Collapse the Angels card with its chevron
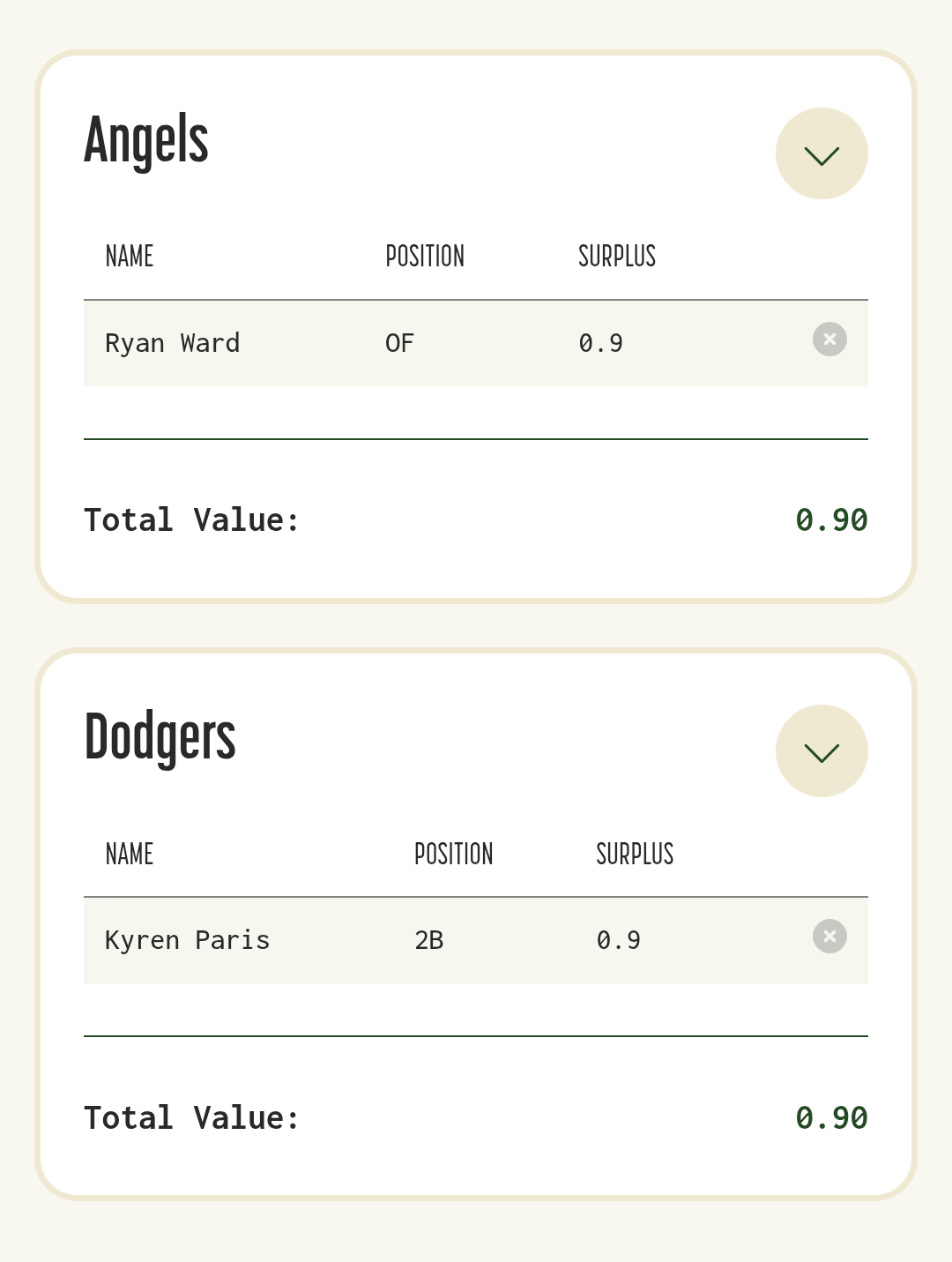Viewport: 952px width, 1262px height. [822, 153]
